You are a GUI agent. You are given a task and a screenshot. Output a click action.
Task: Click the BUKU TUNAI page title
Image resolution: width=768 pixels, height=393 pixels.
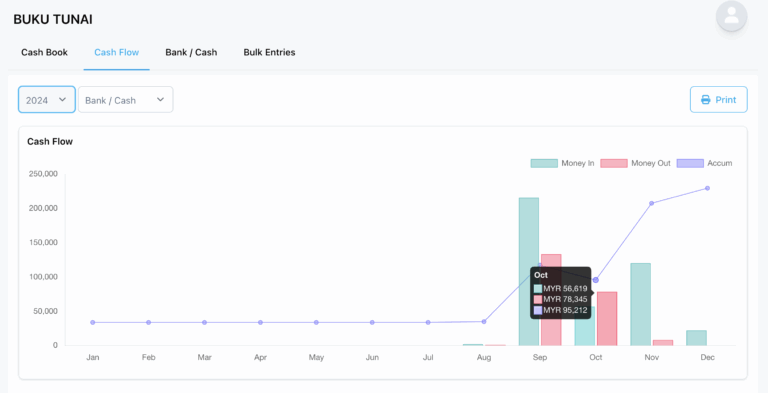pyautogui.click(x=53, y=20)
